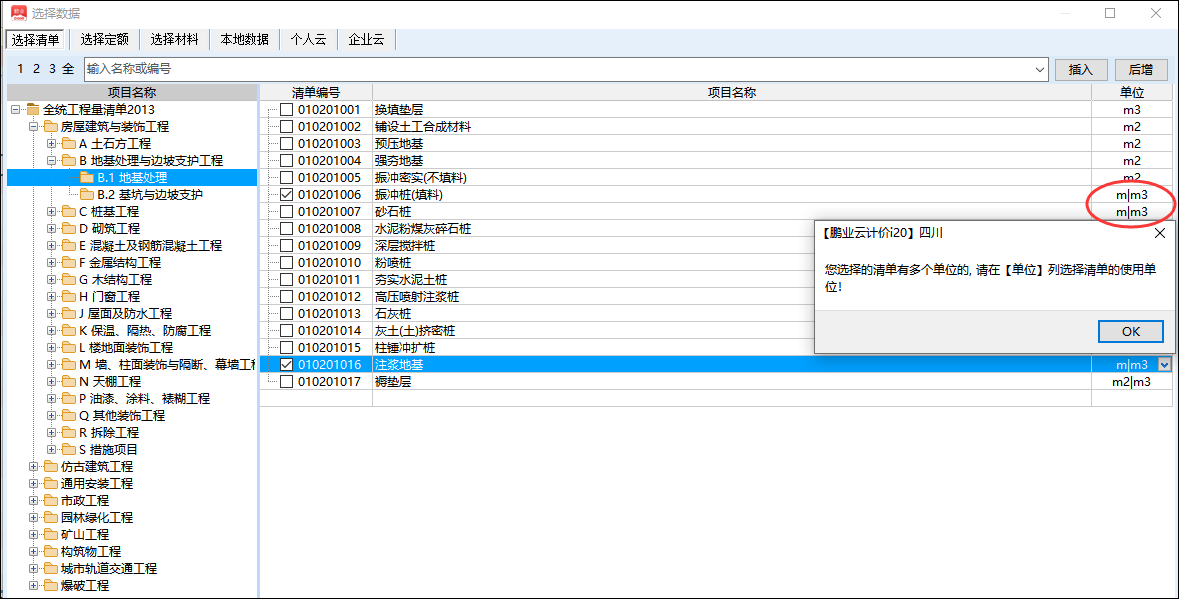Open the unit dropdown for 注浆地基
Viewport: 1179px width, 599px height.
pos(1163,365)
